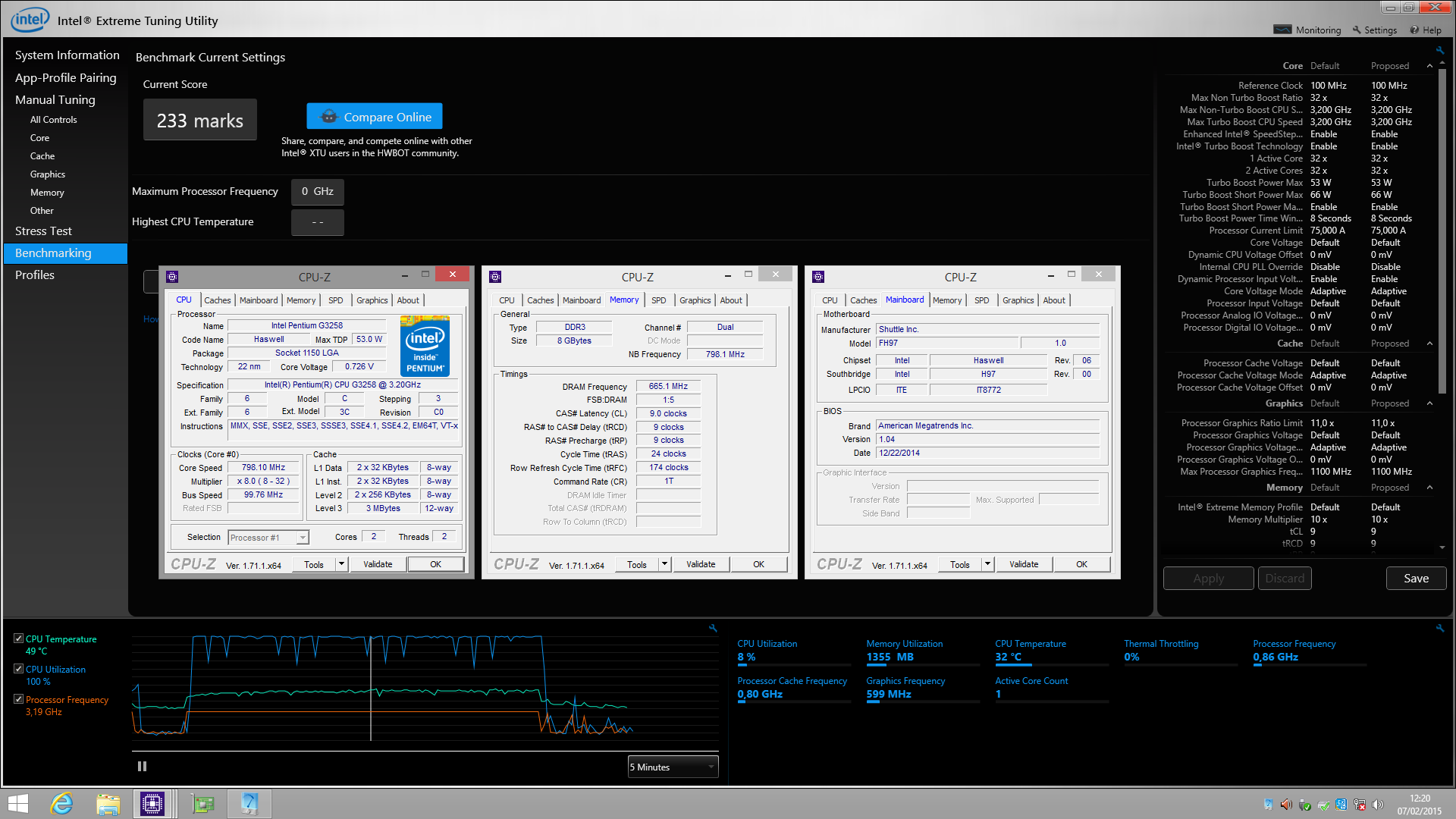Click the settings panel scroll-down arrow
This screenshot has height=819, width=1456.
pyautogui.click(x=1442, y=547)
